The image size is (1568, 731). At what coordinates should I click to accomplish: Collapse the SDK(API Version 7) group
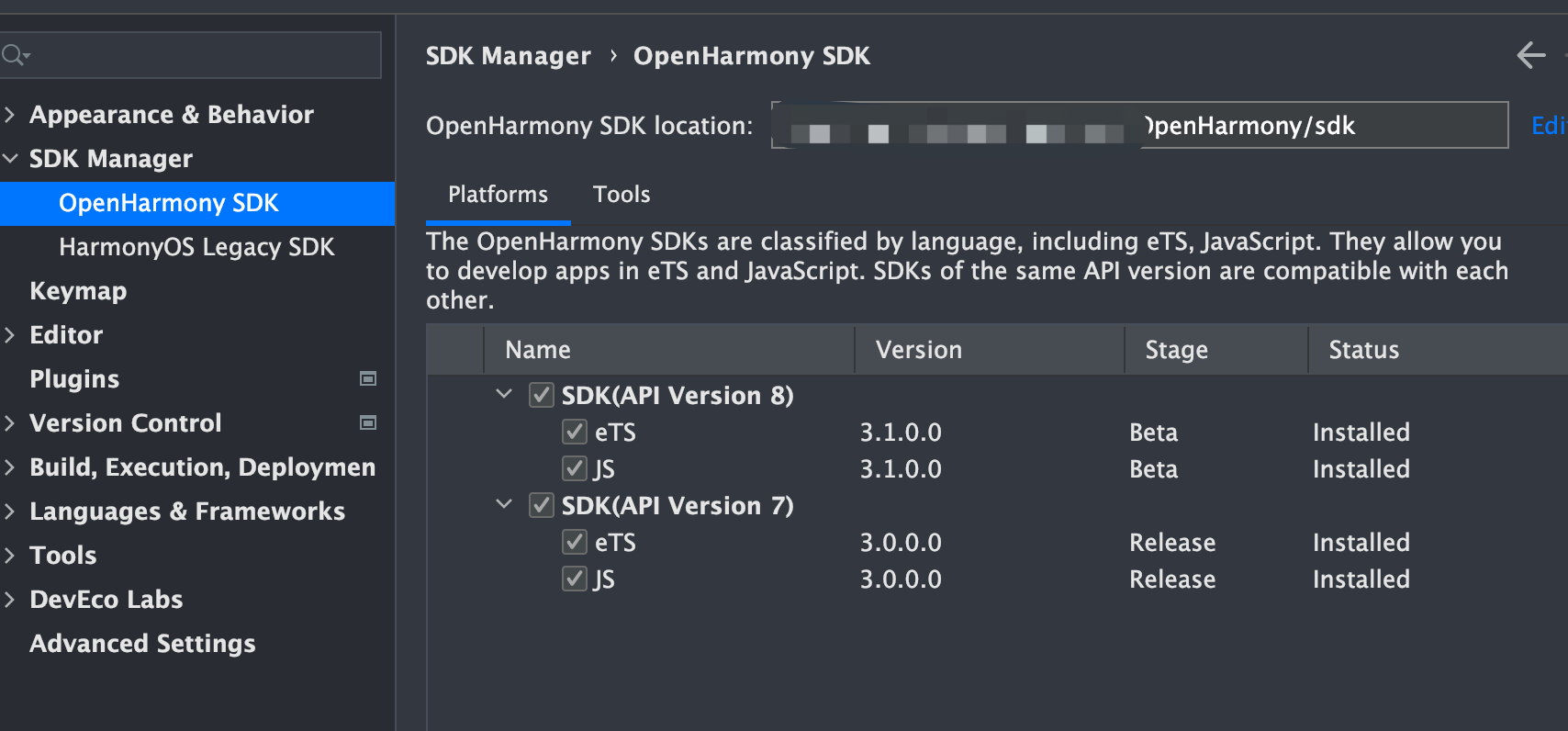pyautogui.click(x=504, y=504)
